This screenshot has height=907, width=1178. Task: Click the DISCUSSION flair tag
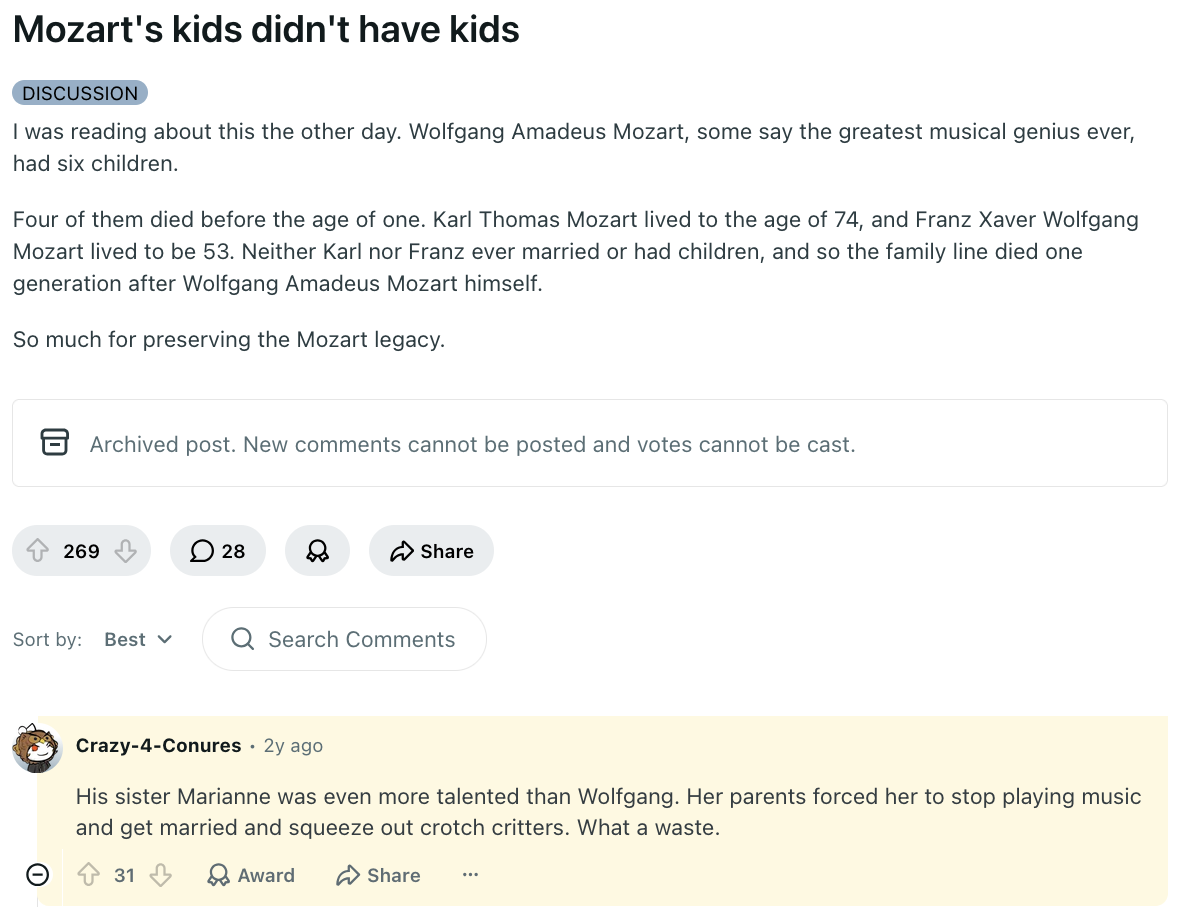tap(80, 93)
